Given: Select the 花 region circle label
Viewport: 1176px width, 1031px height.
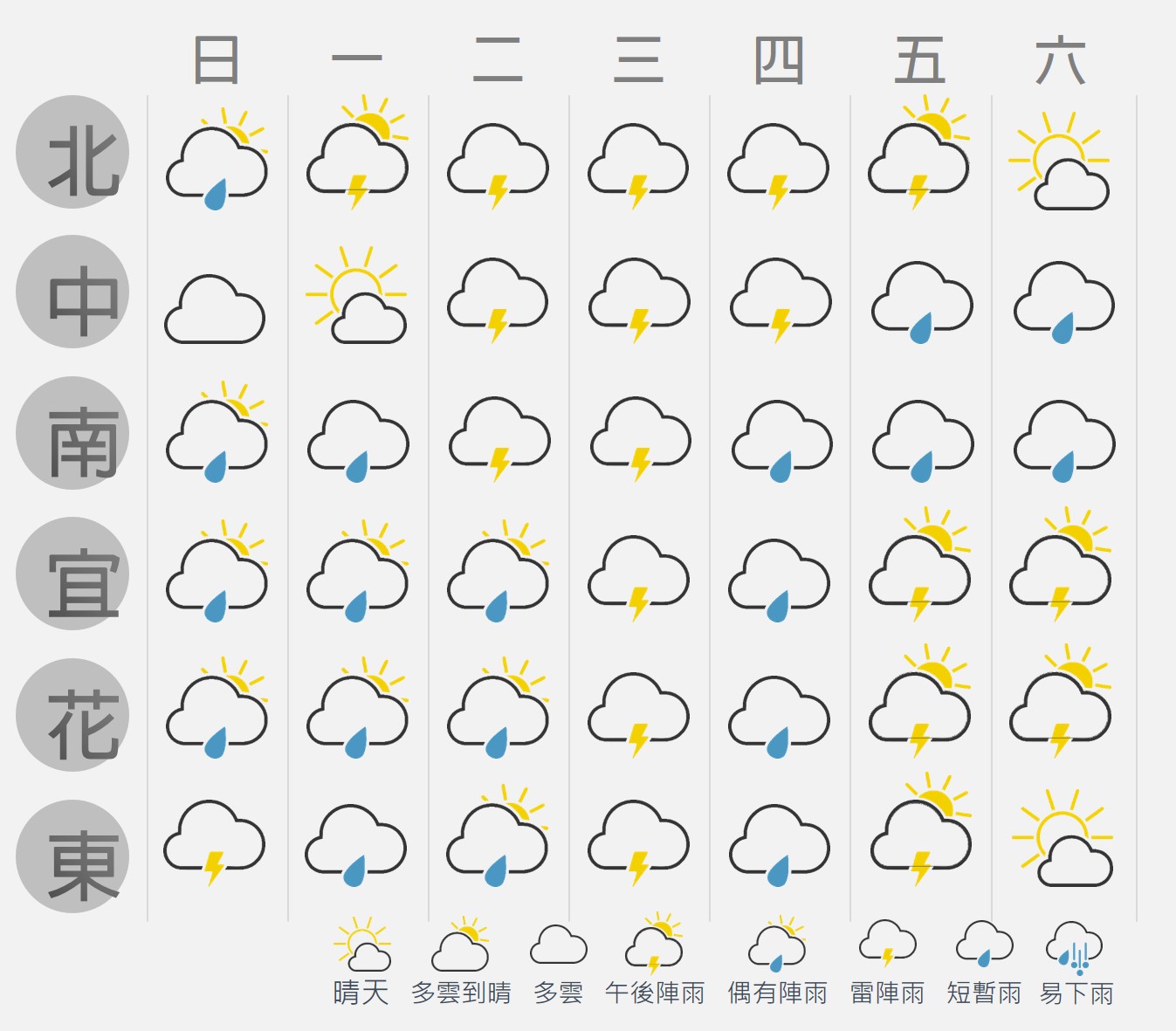Looking at the screenshot, I should click(x=72, y=715).
